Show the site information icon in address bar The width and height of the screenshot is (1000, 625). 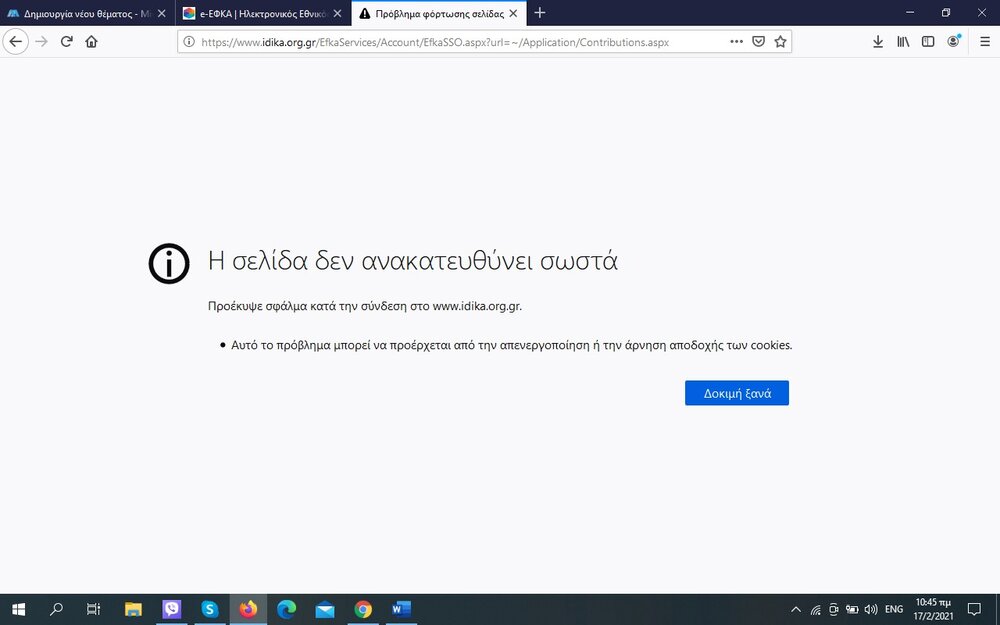pos(190,42)
